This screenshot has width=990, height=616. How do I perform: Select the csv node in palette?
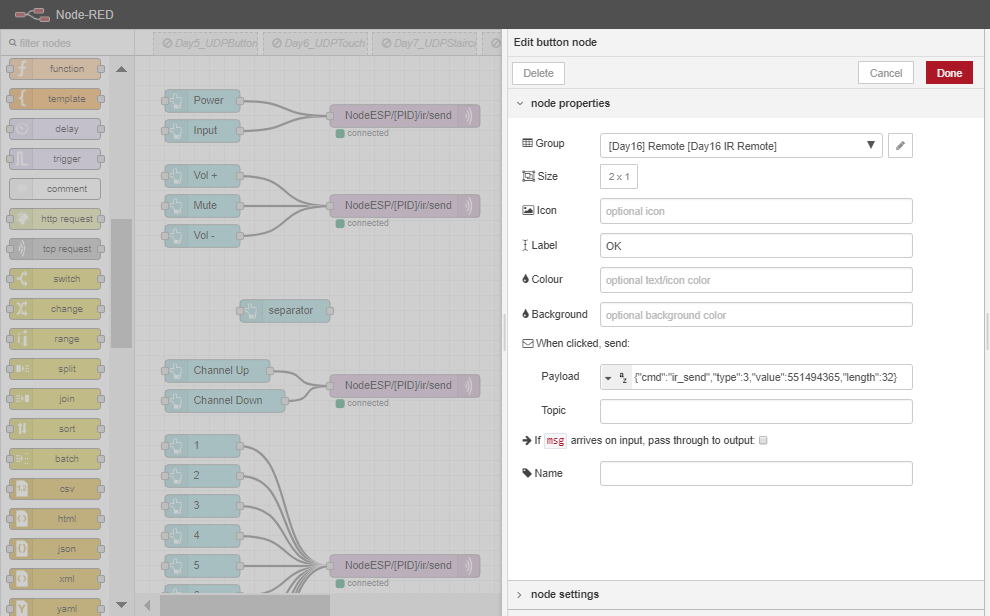(x=55, y=489)
